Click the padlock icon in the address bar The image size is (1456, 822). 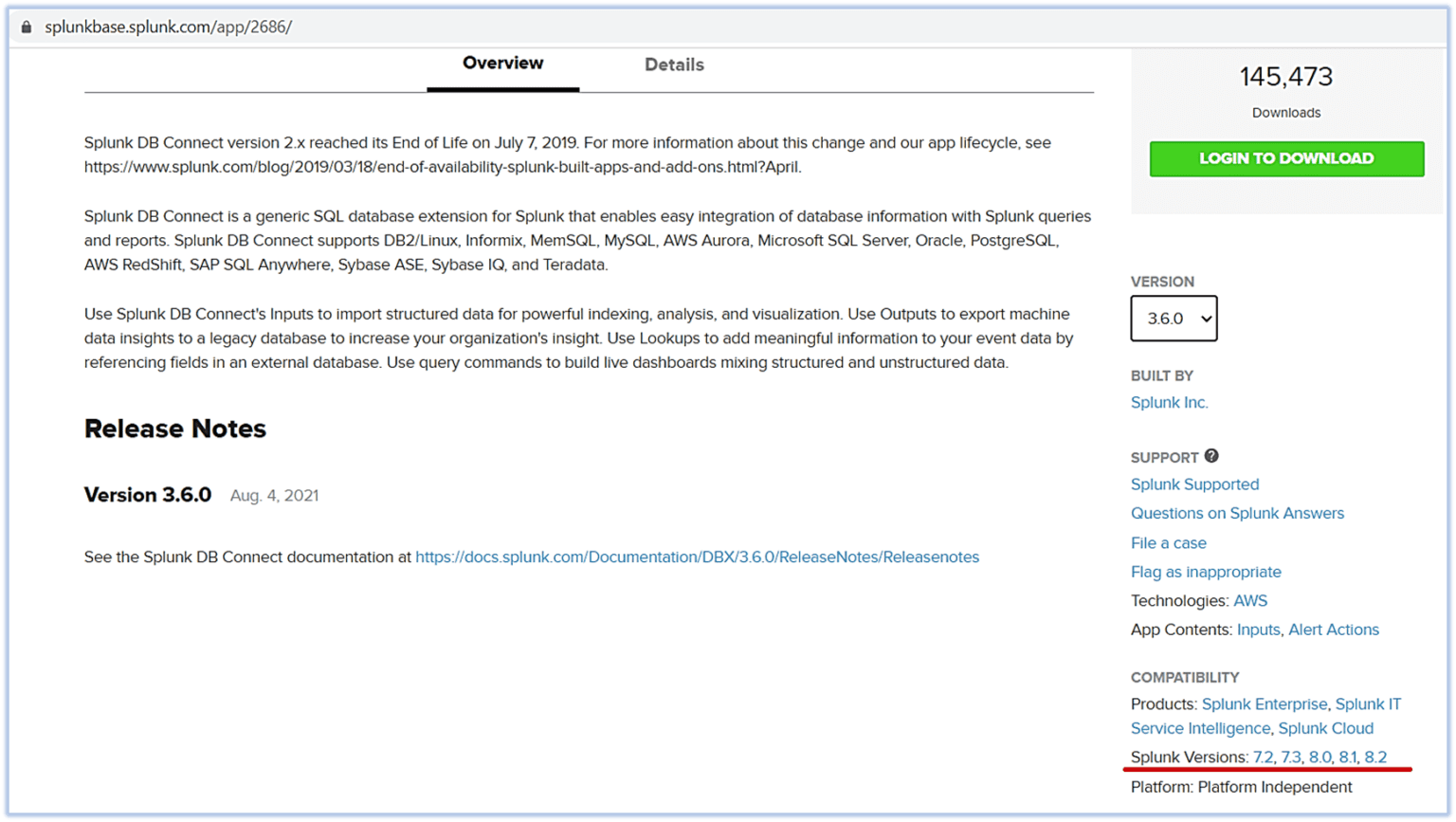pos(25,27)
